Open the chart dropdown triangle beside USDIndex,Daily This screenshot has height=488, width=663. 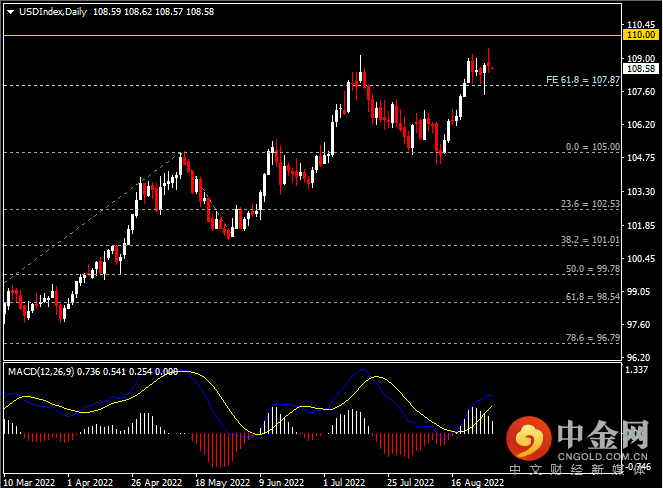[11, 12]
